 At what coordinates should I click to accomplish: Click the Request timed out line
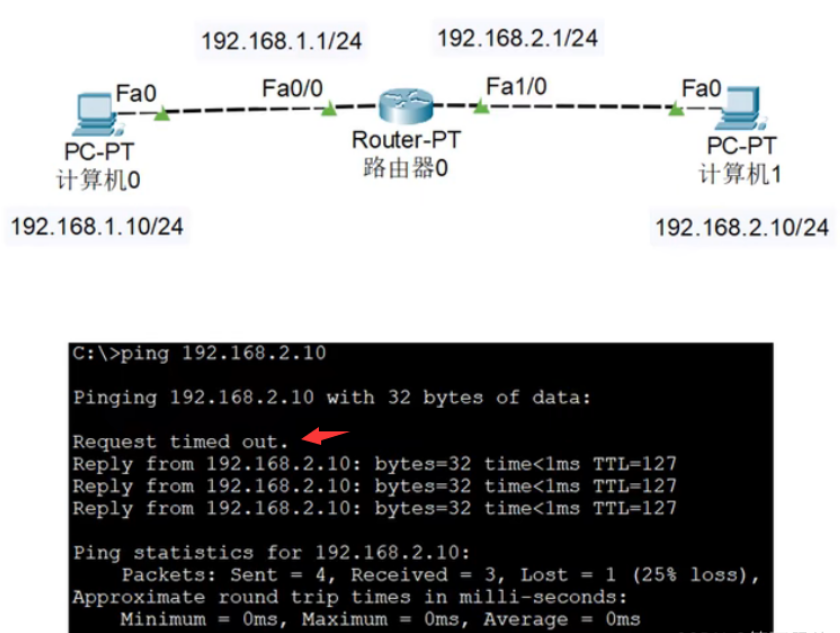tap(180, 441)
